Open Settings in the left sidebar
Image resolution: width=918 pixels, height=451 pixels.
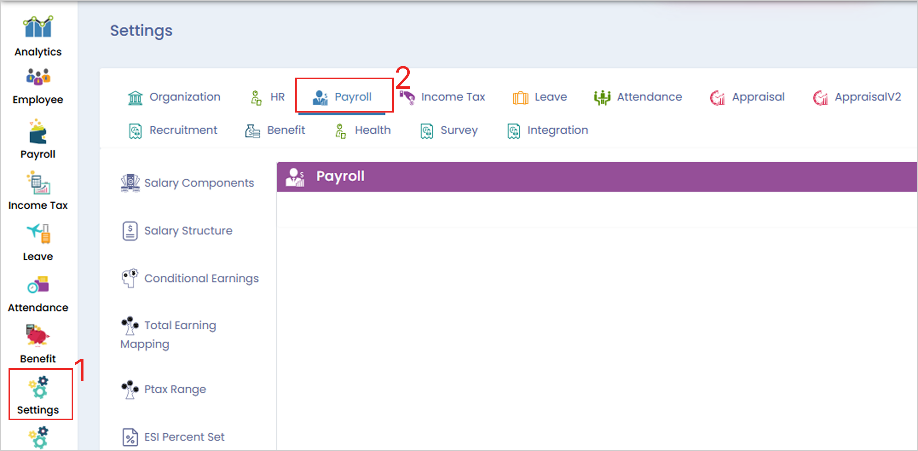tap(38, 395)
